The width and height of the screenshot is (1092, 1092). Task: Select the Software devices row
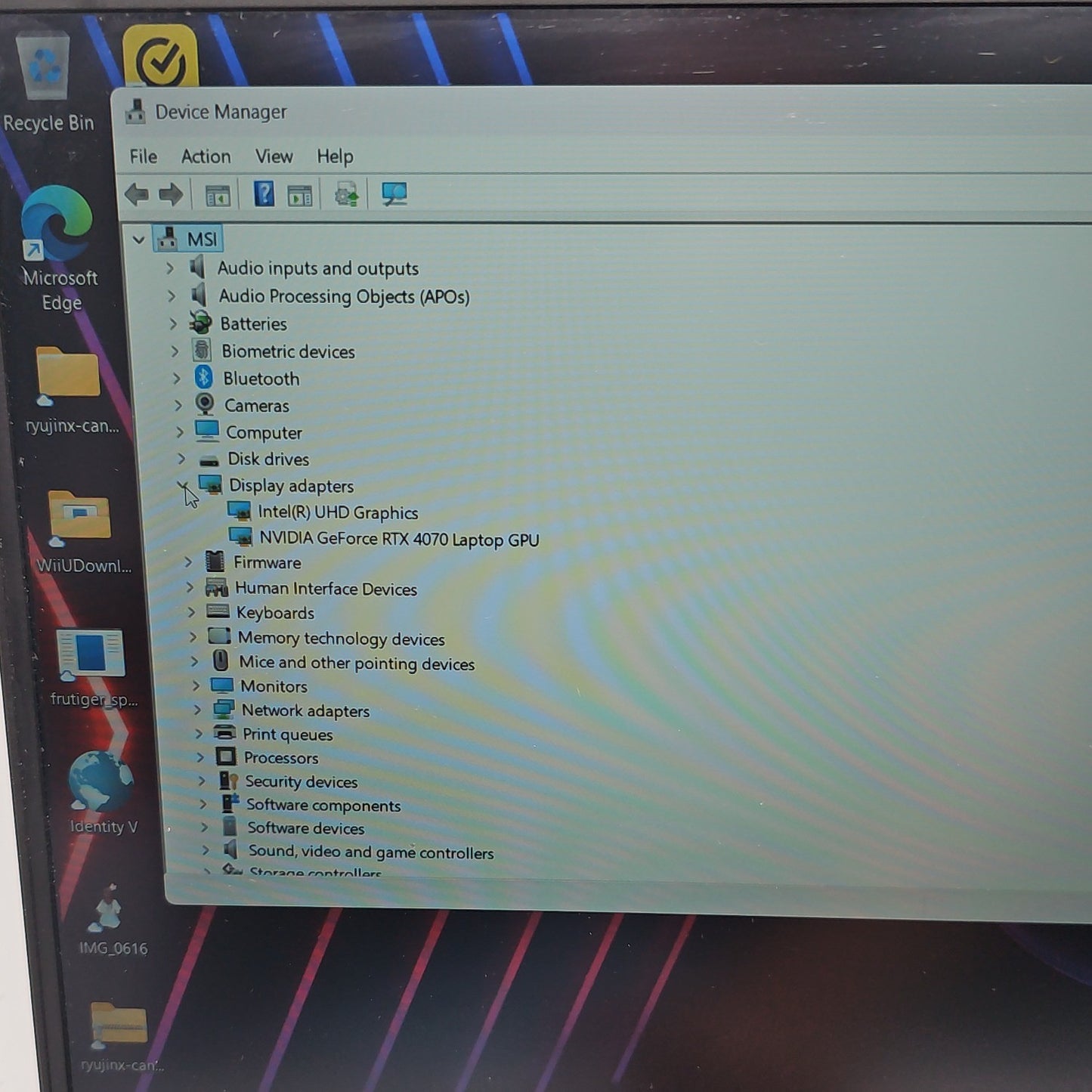306,828
